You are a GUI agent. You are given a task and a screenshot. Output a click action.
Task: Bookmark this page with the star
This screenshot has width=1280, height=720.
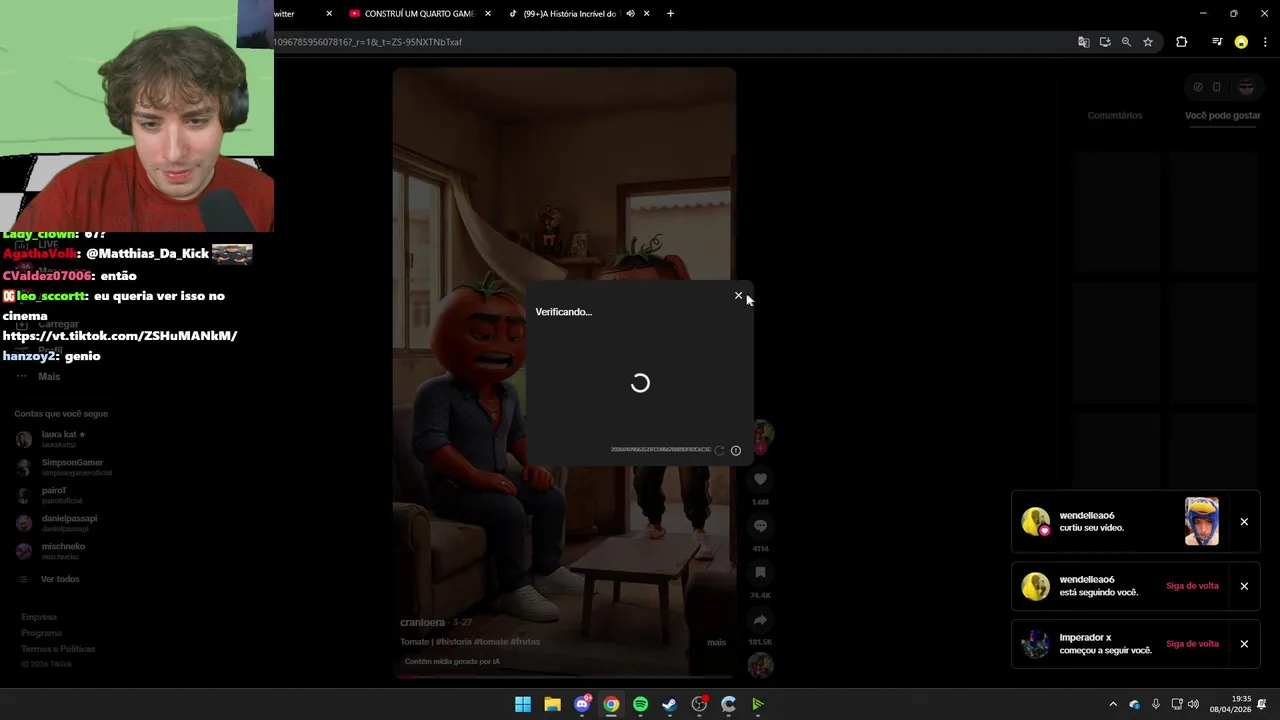1148,42
